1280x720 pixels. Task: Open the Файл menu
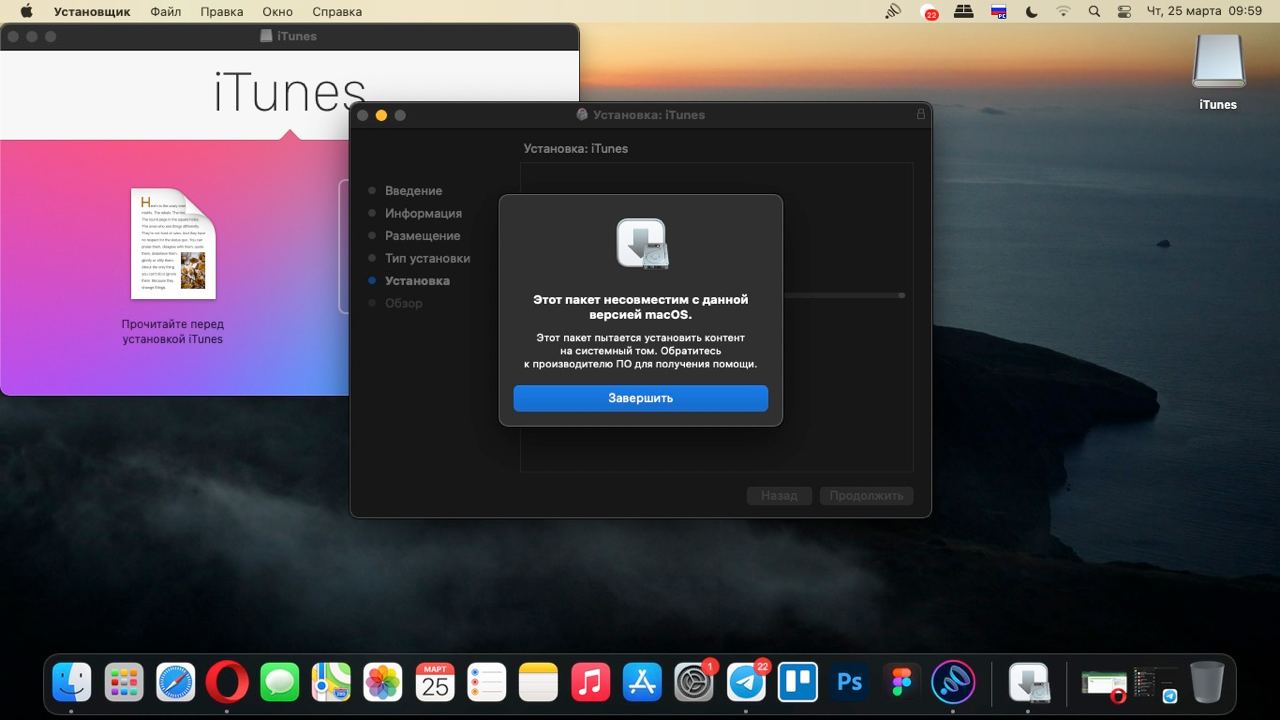(x=166, y=12)
